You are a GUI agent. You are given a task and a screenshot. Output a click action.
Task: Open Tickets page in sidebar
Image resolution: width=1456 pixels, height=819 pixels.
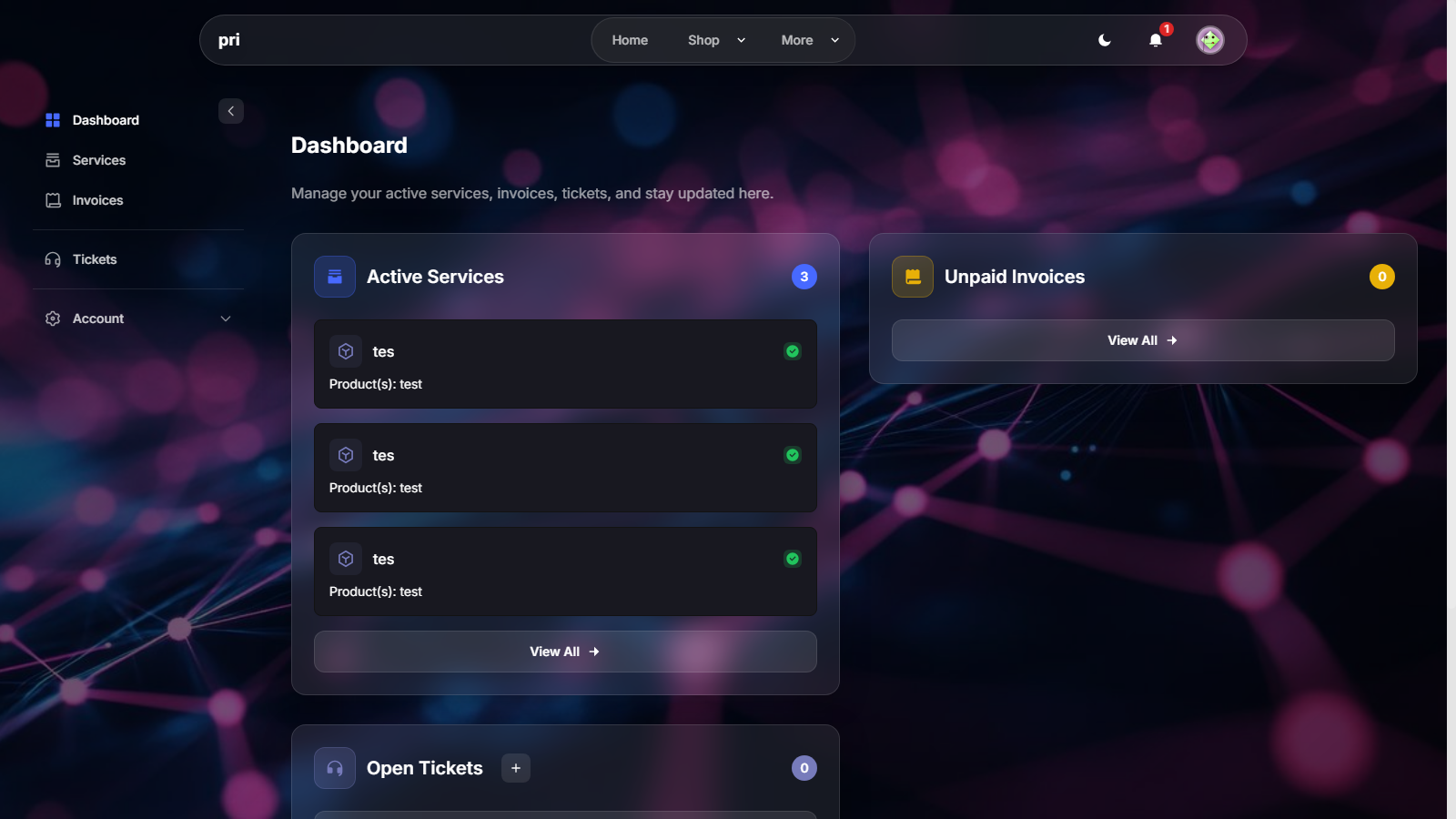click(95, 259)
